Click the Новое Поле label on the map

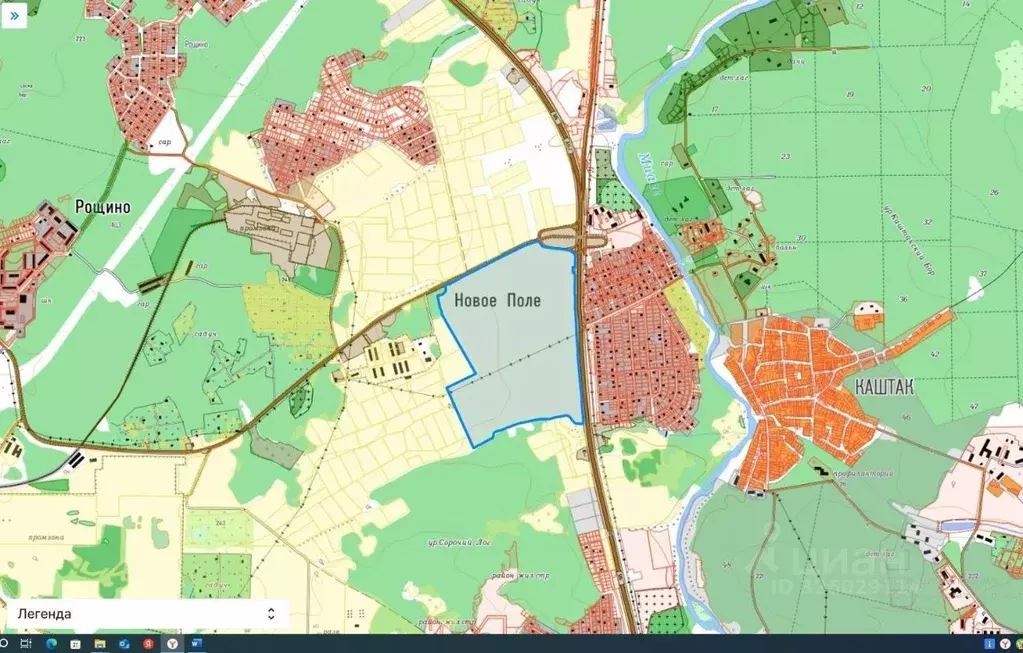pyautogui.click(x=497, y=299)
